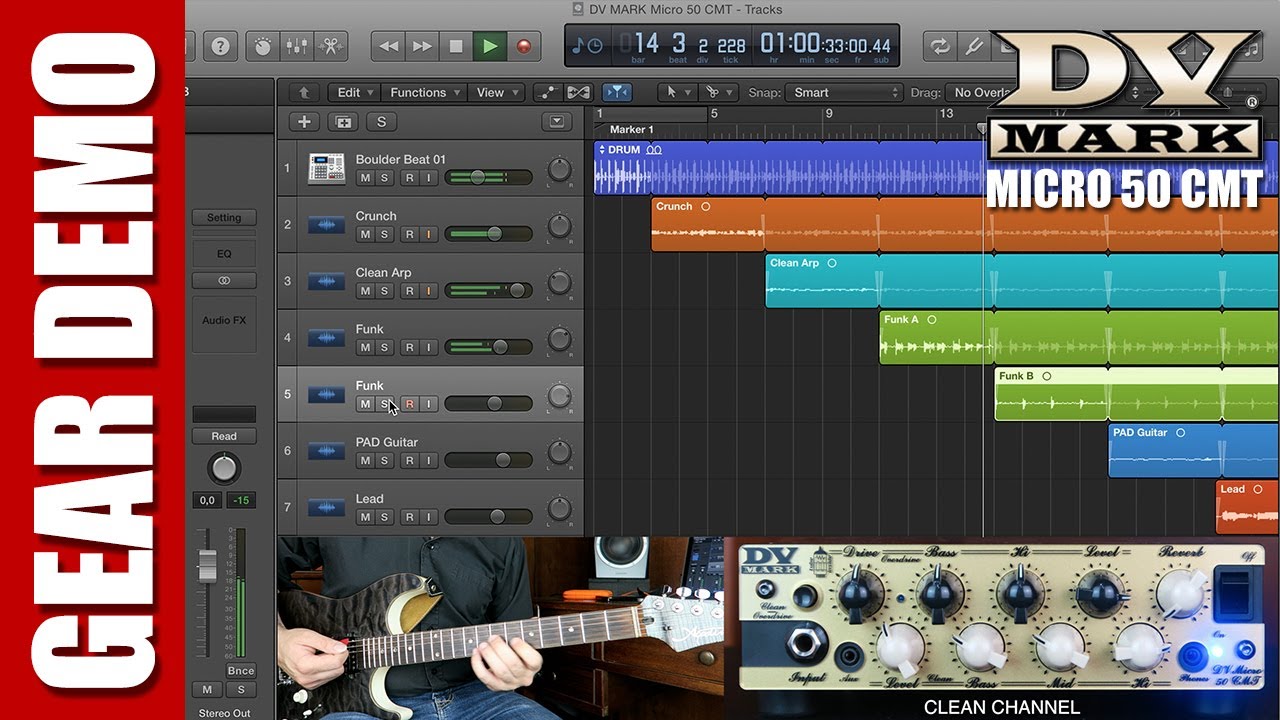Adjust the Crunch track volume slider
The height and width of the screenshot is (720, 1280).
(x=488, y=234)
